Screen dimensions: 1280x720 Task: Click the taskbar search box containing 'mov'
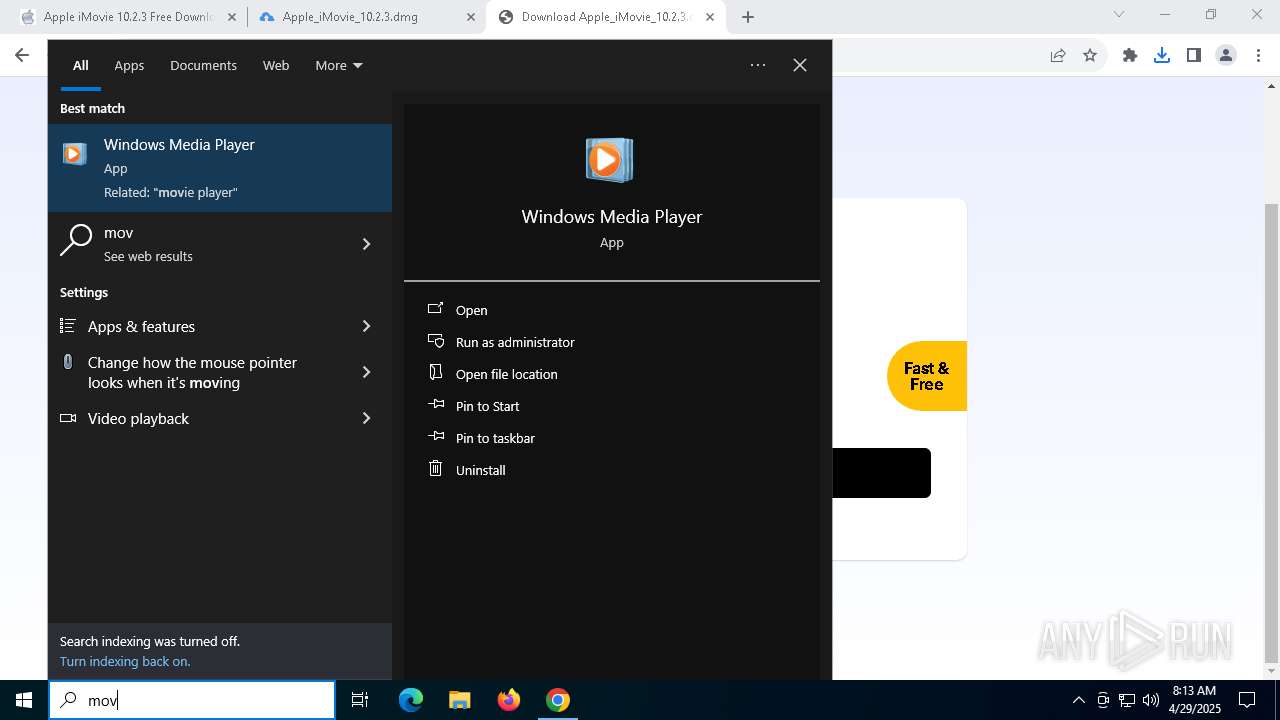click(x=192, y=700)
